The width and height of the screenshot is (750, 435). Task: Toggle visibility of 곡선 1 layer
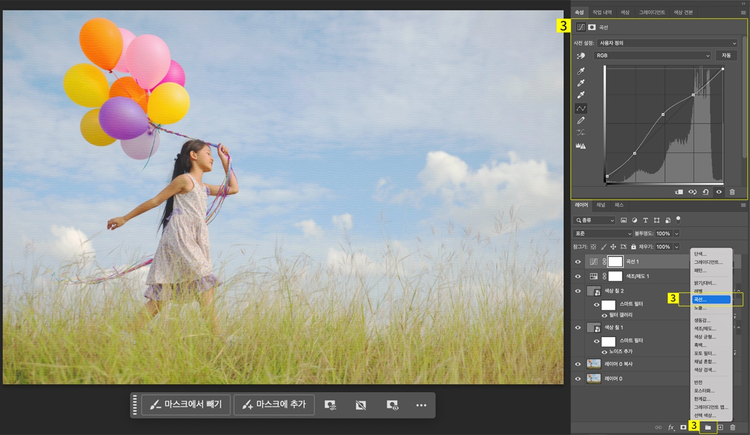point(578,262)
